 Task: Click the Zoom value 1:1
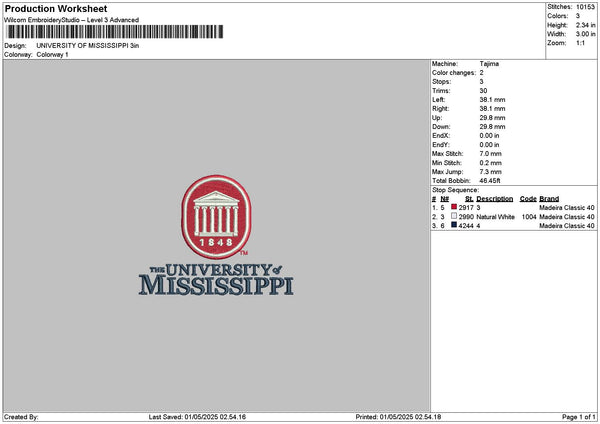[x=580, y=43]
